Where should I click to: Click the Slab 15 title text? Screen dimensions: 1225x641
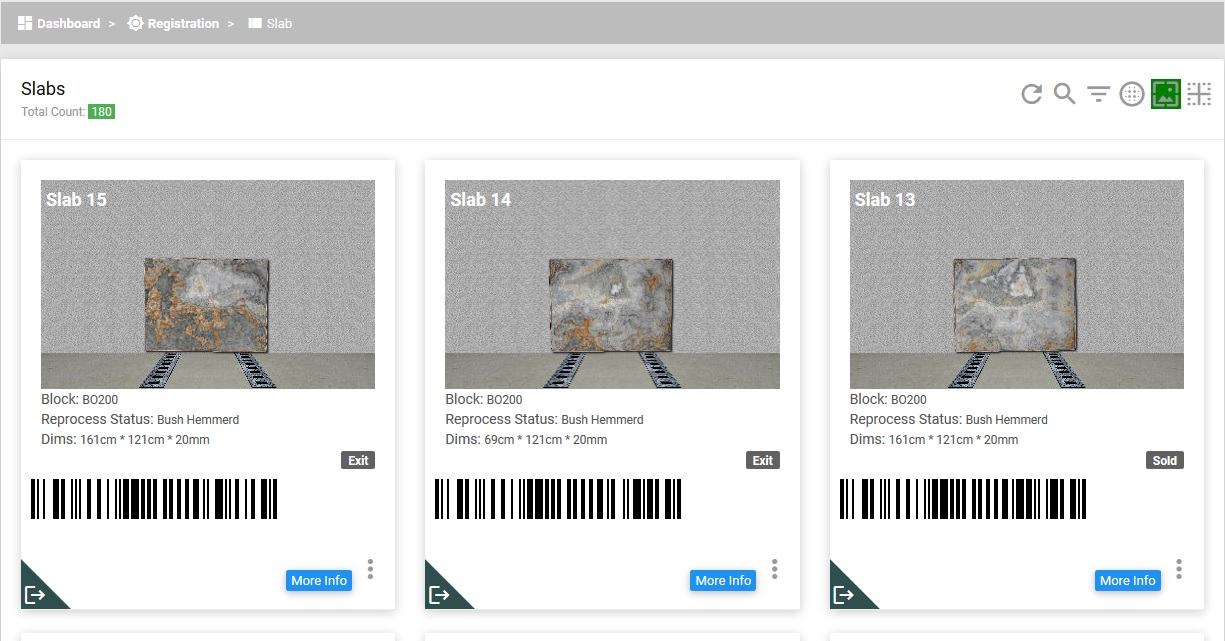[76, 200]
